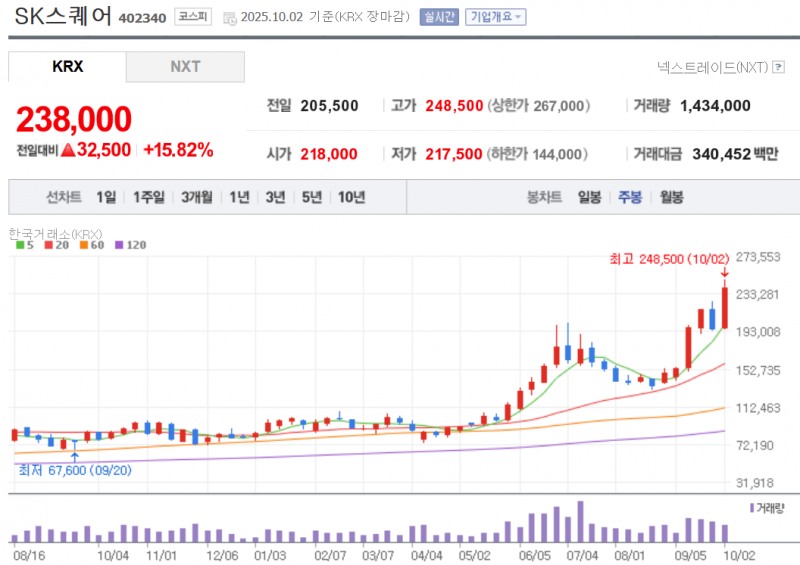Click the 07/04 date axis label
The width and height of the screenshot is (800, 565).
(582, 555)
